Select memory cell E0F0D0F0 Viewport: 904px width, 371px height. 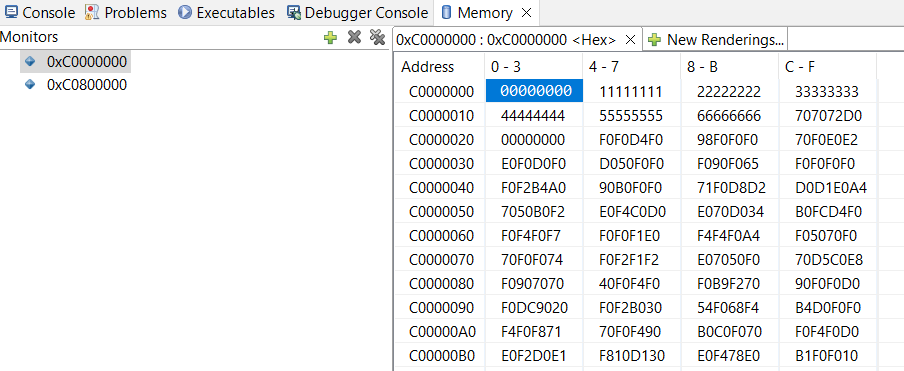click(533, 164)
